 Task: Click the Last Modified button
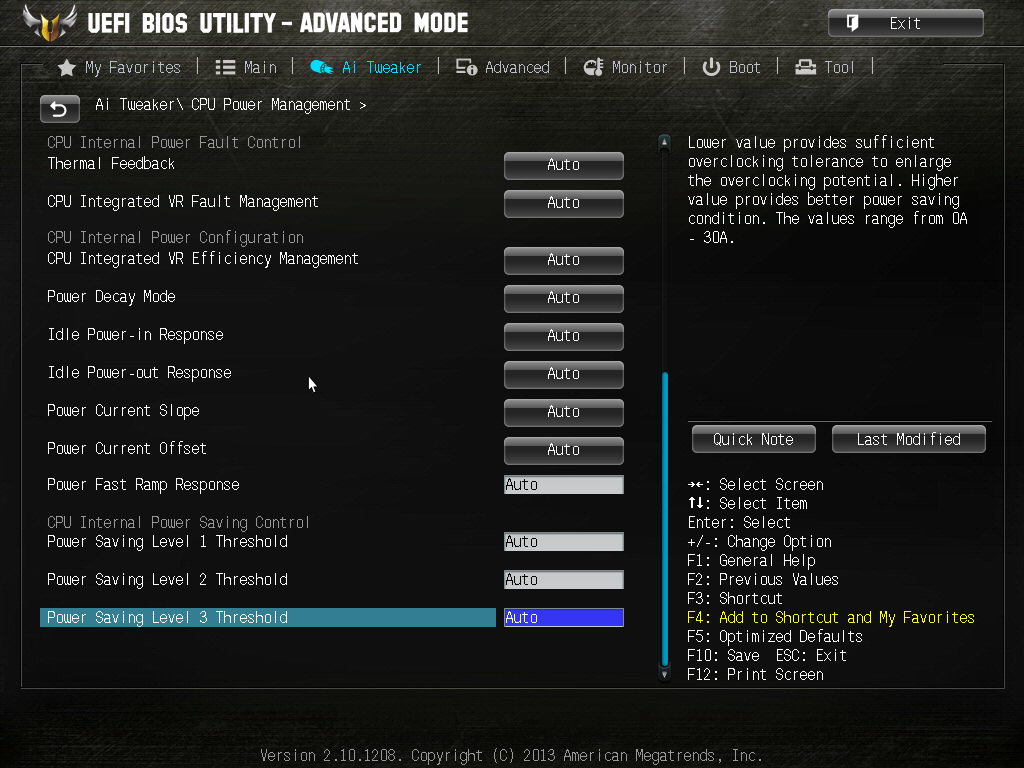(908, 440)
